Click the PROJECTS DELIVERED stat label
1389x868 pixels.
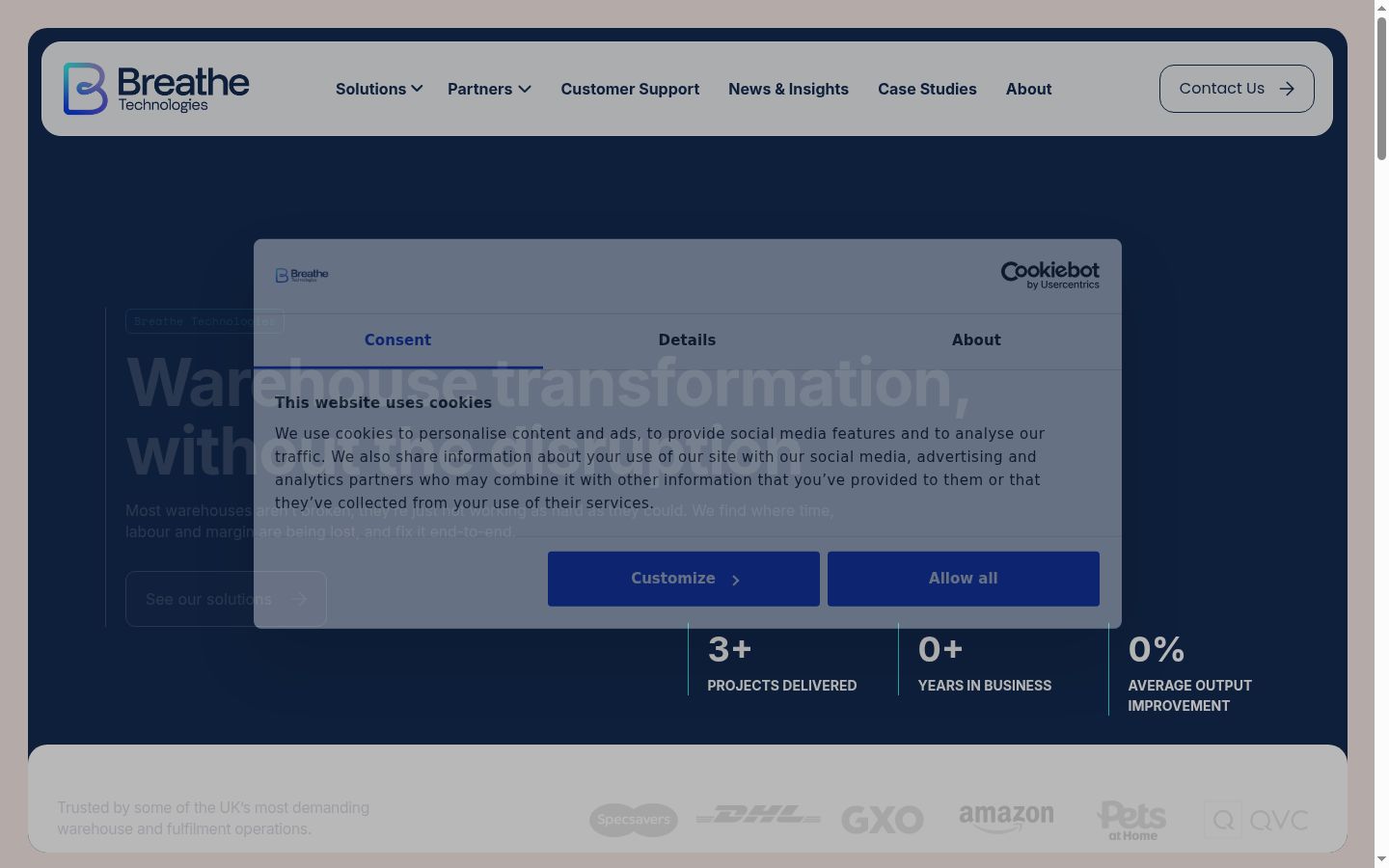point(781,686)
